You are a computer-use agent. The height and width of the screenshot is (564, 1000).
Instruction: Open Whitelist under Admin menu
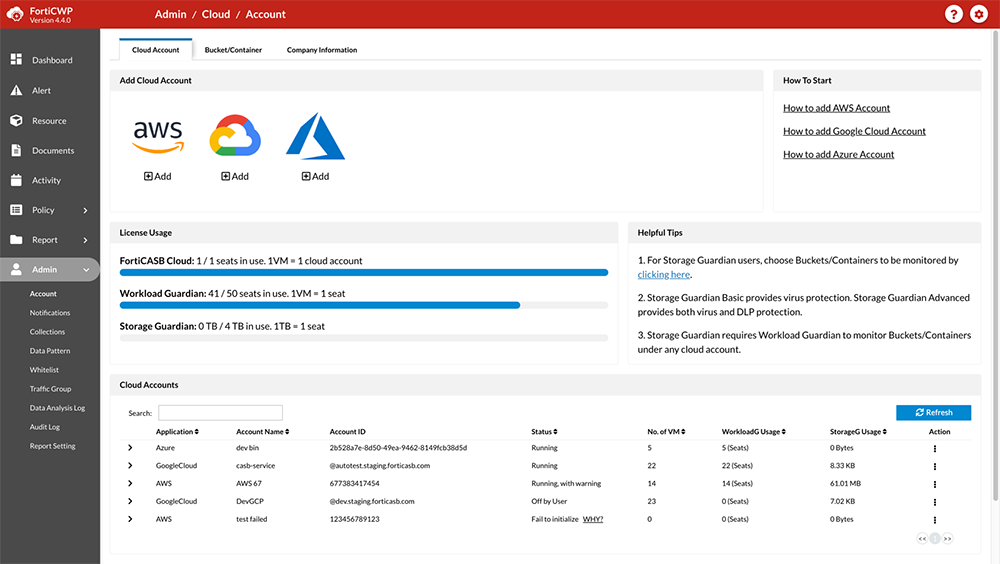[44, 370]
